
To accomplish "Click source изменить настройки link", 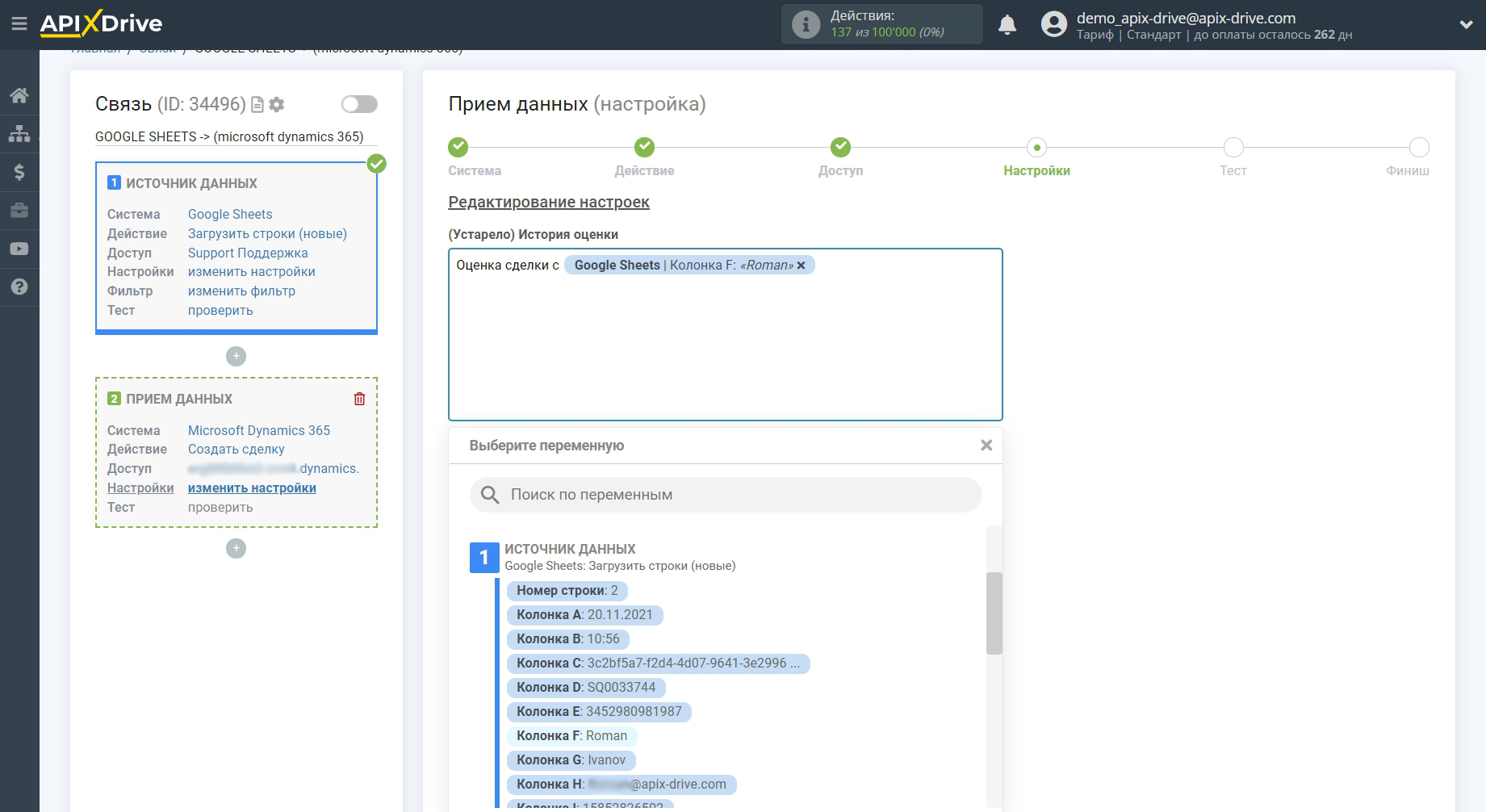I will (251, 272).
